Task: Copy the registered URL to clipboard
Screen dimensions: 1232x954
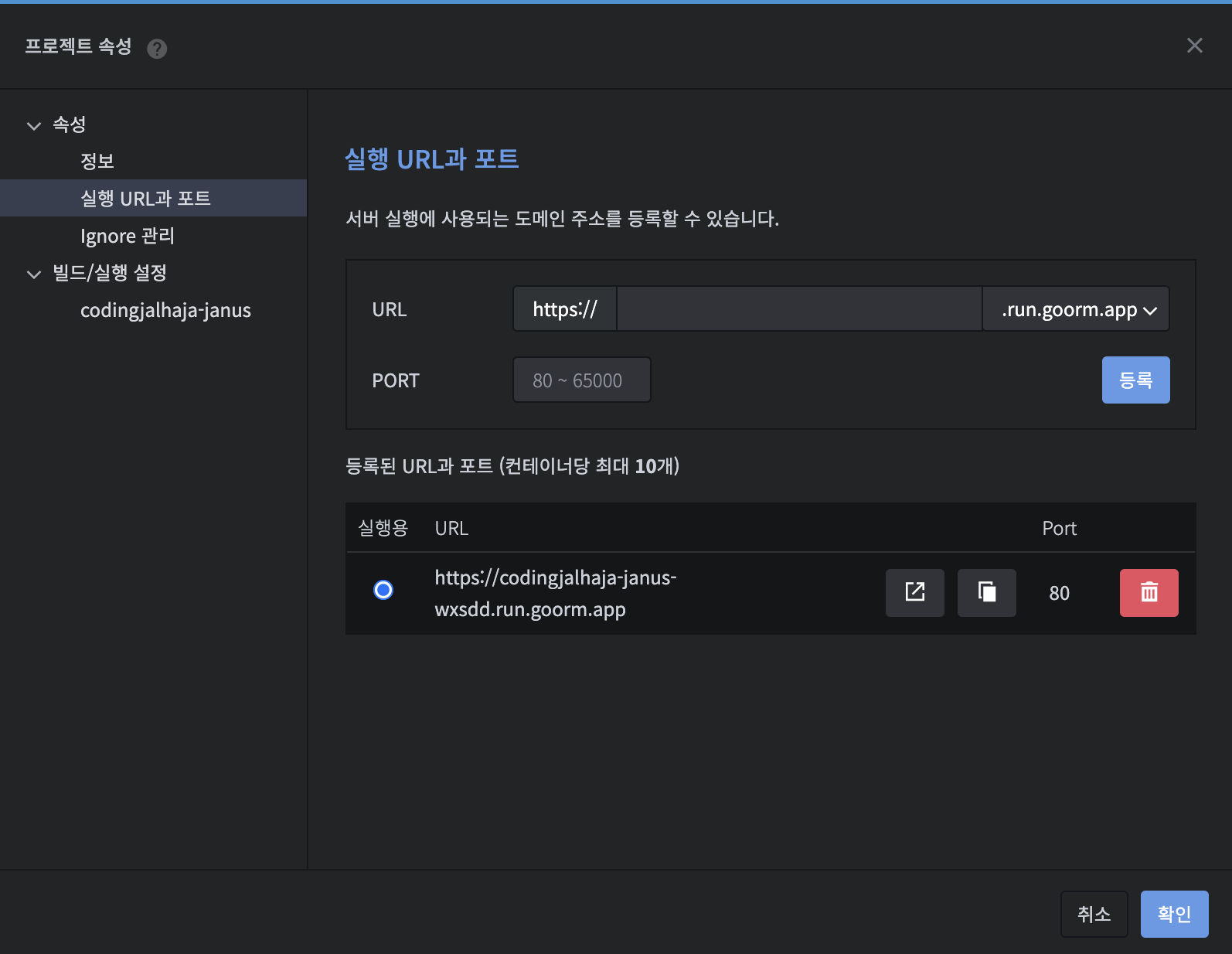Action: pyautogui.click(x=986, y=592)
